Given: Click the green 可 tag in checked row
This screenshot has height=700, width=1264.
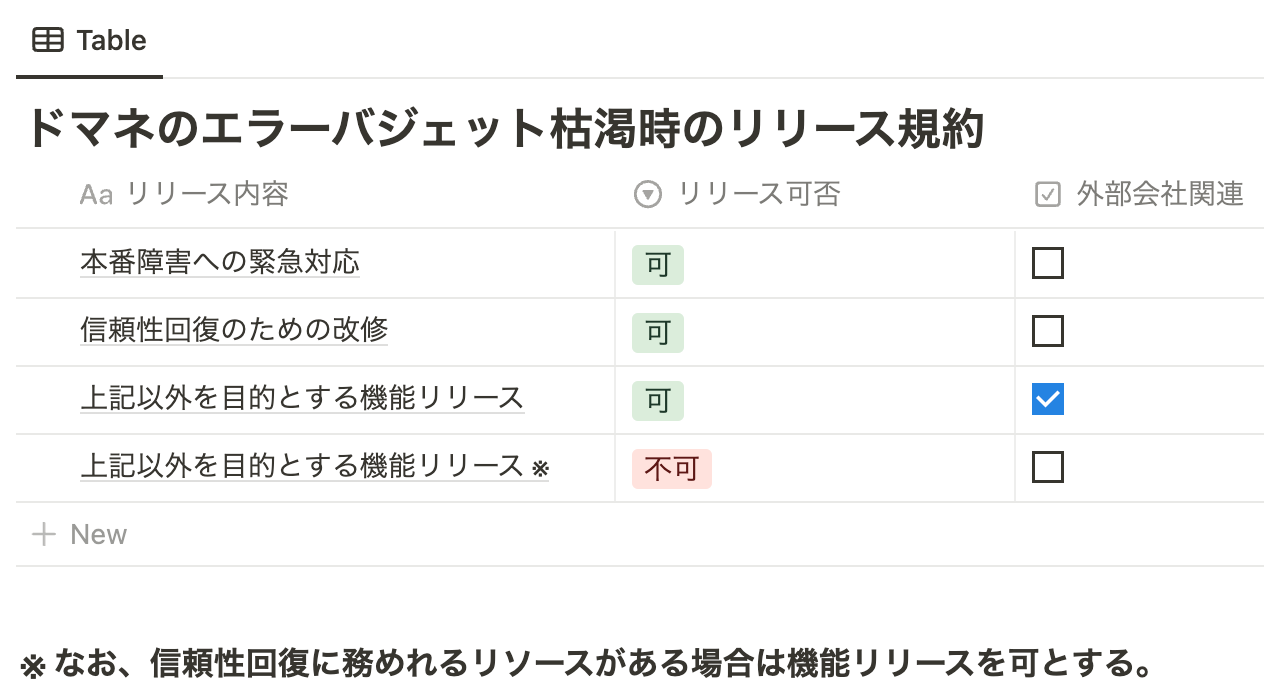Looking at the screenshot, I should (x=658, y=401).
